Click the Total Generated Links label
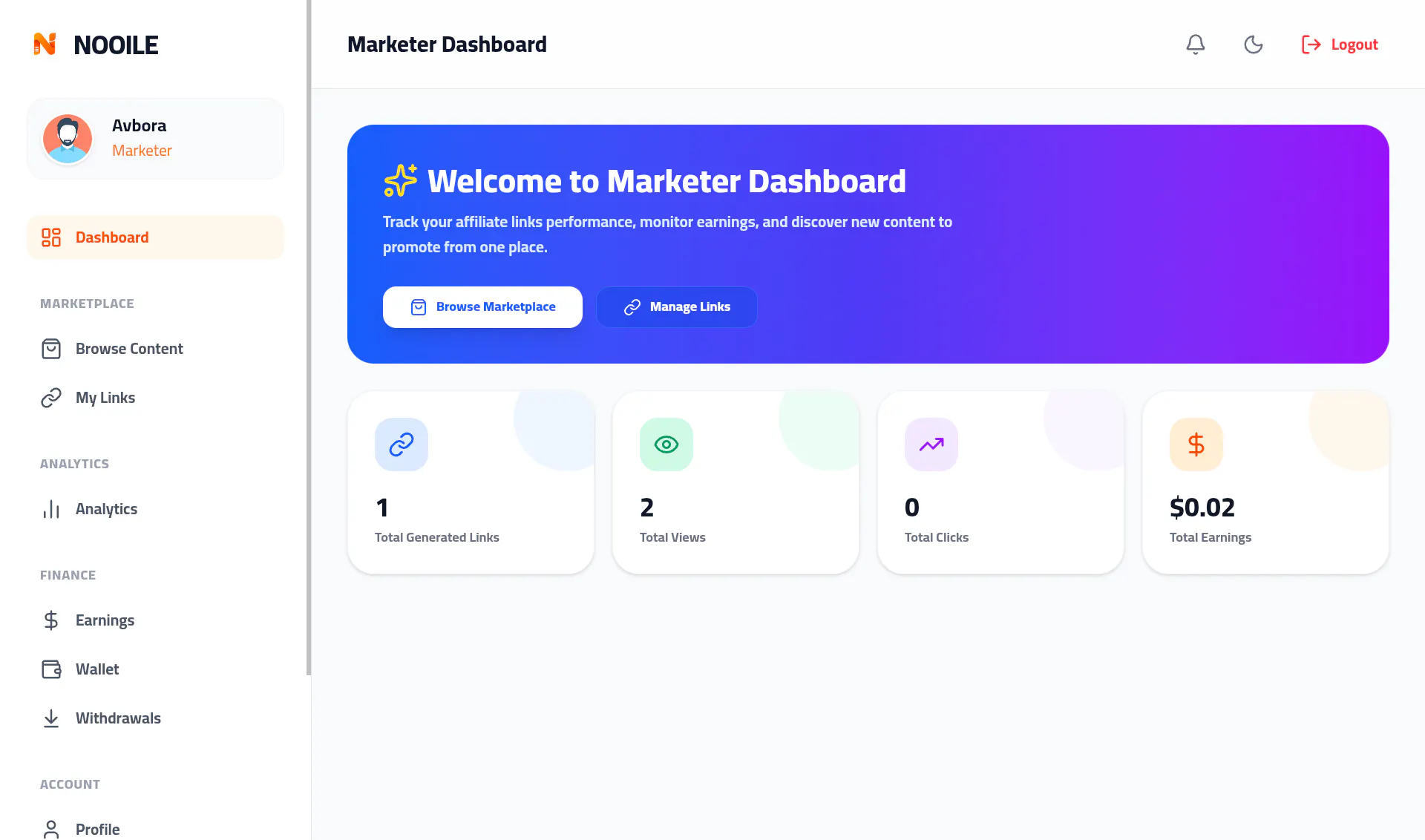 [x=437, y=537]
